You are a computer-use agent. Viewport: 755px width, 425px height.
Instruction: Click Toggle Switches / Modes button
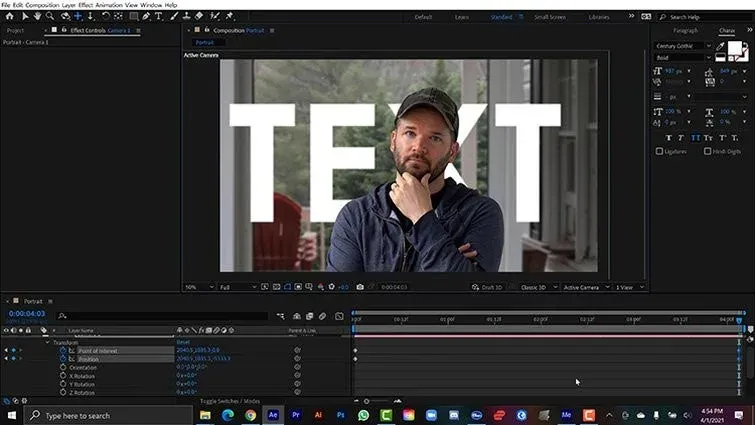[x=230, y=401]
